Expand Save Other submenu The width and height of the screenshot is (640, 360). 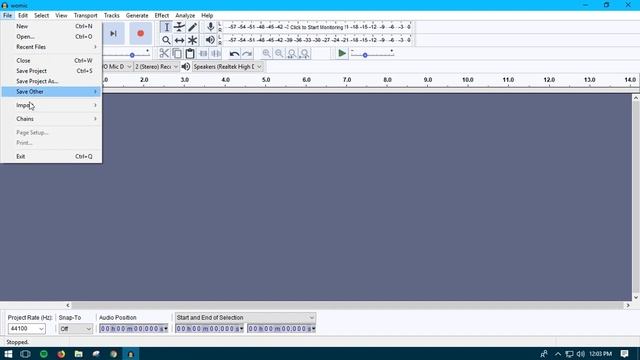point(51,92)
